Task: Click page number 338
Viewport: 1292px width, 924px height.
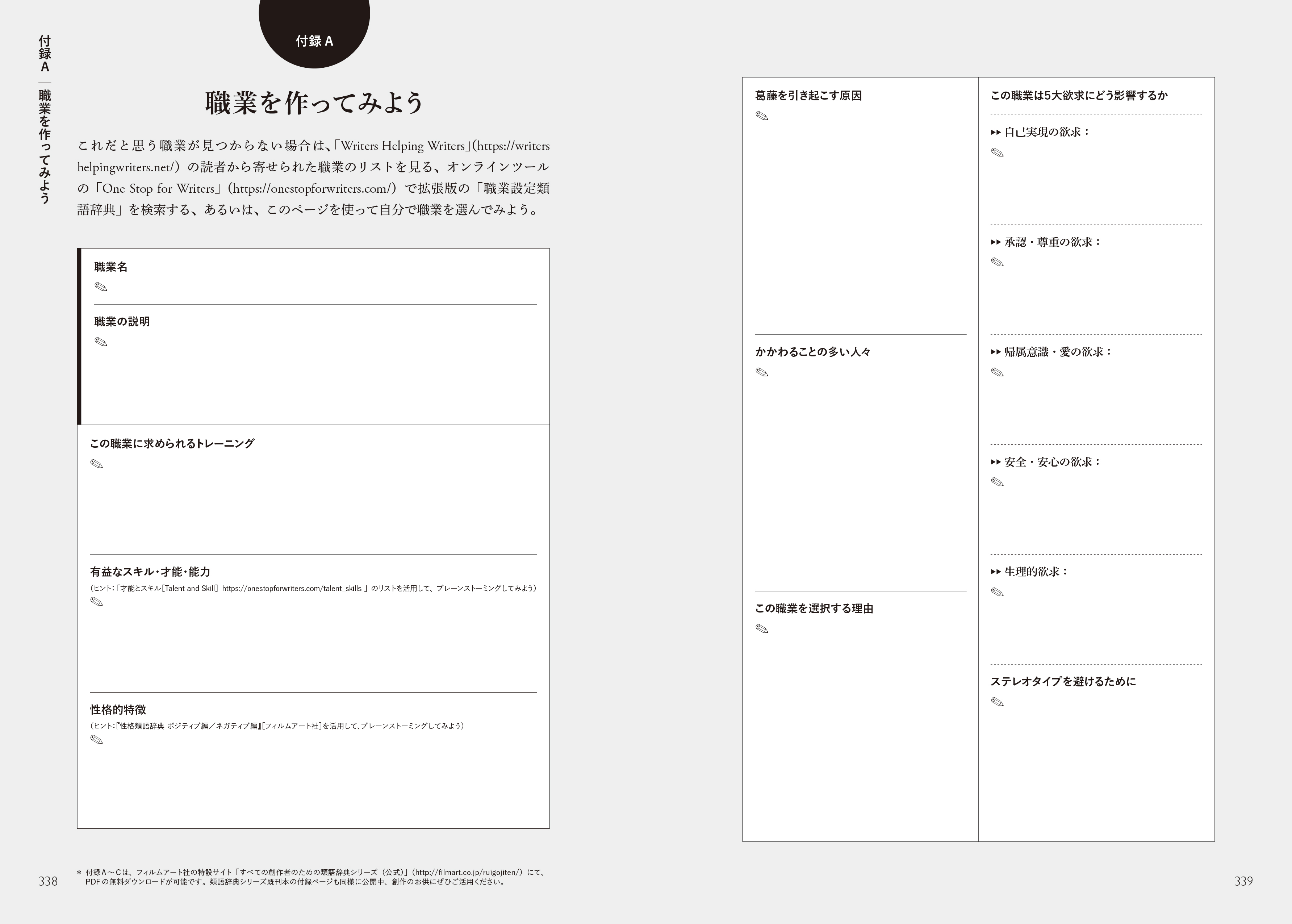Action: (48, 881)
